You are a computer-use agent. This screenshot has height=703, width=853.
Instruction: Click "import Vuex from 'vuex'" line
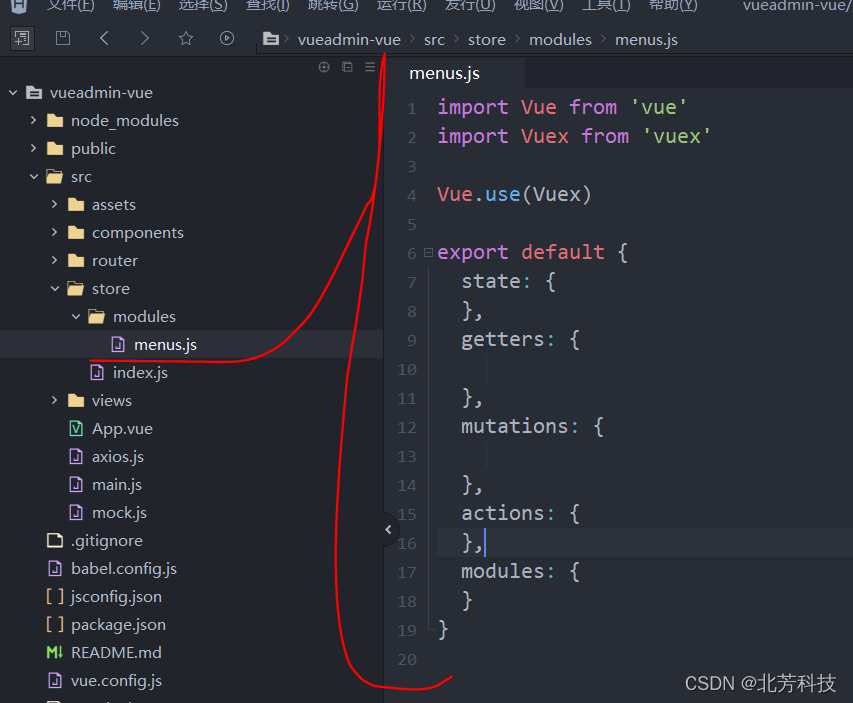tap(574, 136)
